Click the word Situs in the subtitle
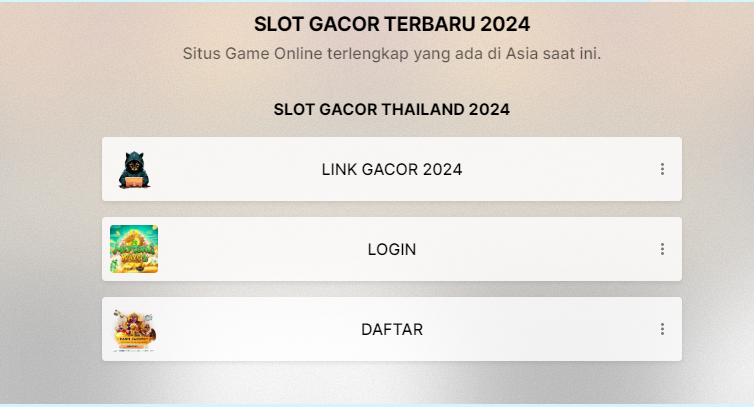 (x=201, y=53)
